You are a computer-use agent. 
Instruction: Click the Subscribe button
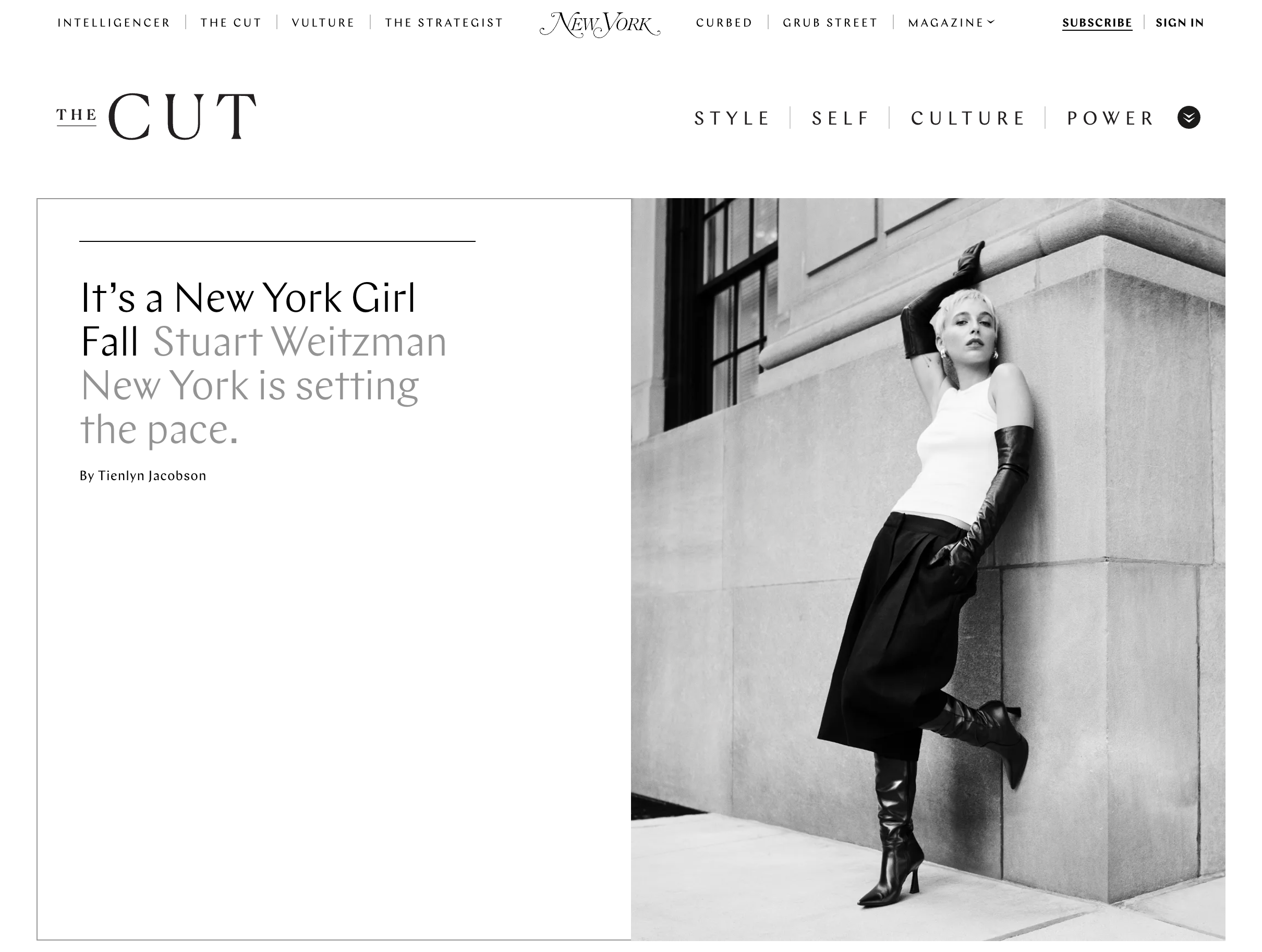1097,23
